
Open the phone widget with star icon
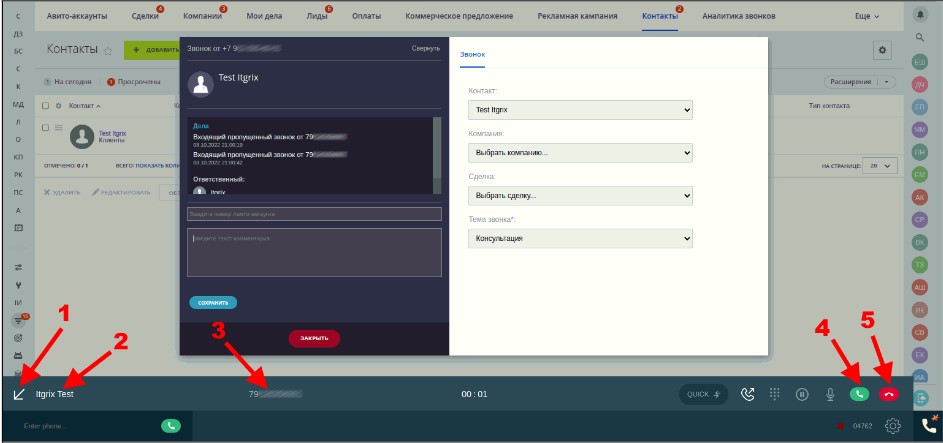tap(929, 425)
